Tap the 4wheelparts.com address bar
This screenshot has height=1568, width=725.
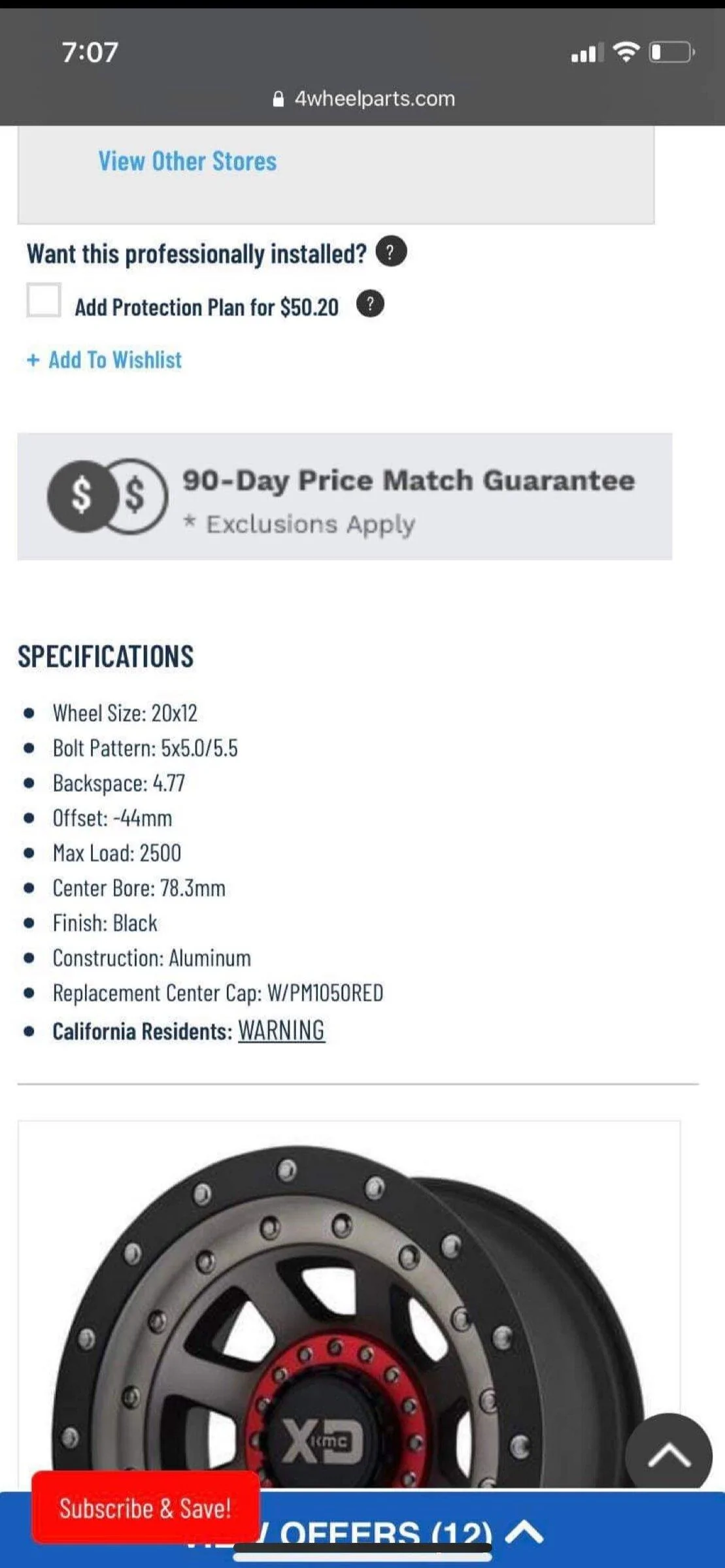tap(363, 99)
